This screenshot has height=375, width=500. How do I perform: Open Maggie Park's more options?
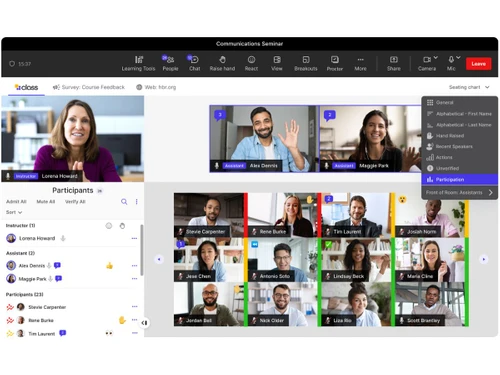click(134, 279)
